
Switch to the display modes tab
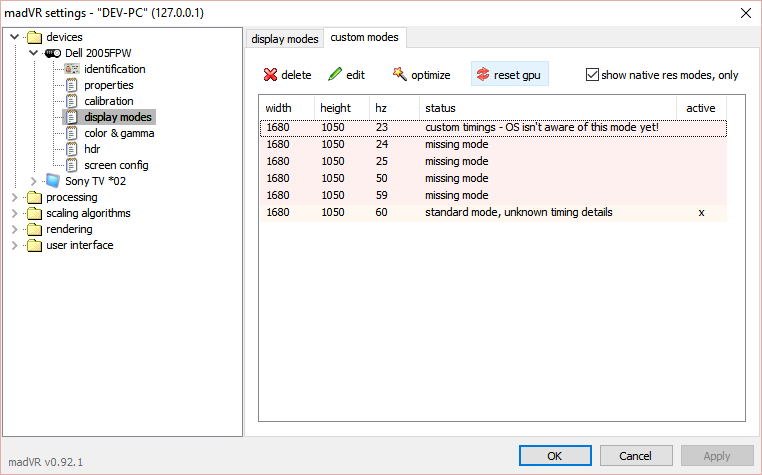(285, 39)
